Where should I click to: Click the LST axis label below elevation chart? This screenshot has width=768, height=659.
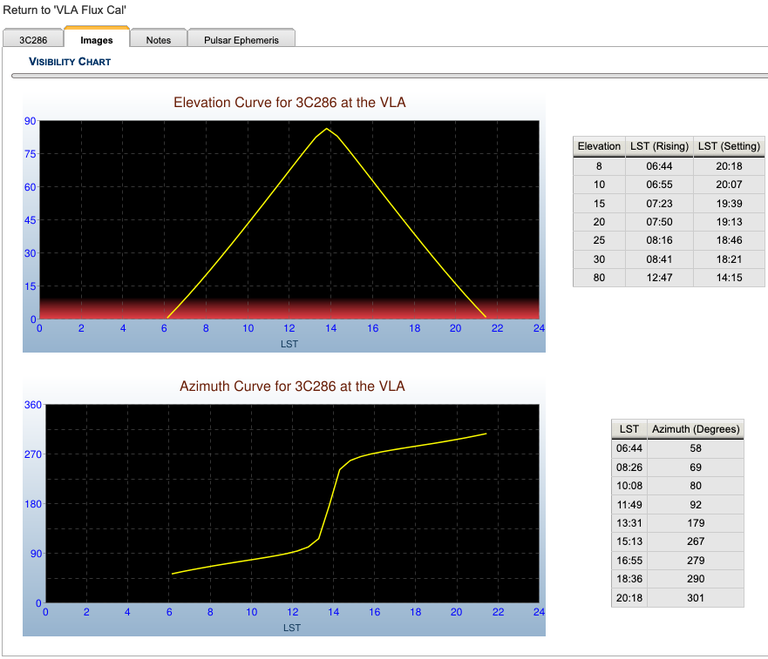pos(289,343)
